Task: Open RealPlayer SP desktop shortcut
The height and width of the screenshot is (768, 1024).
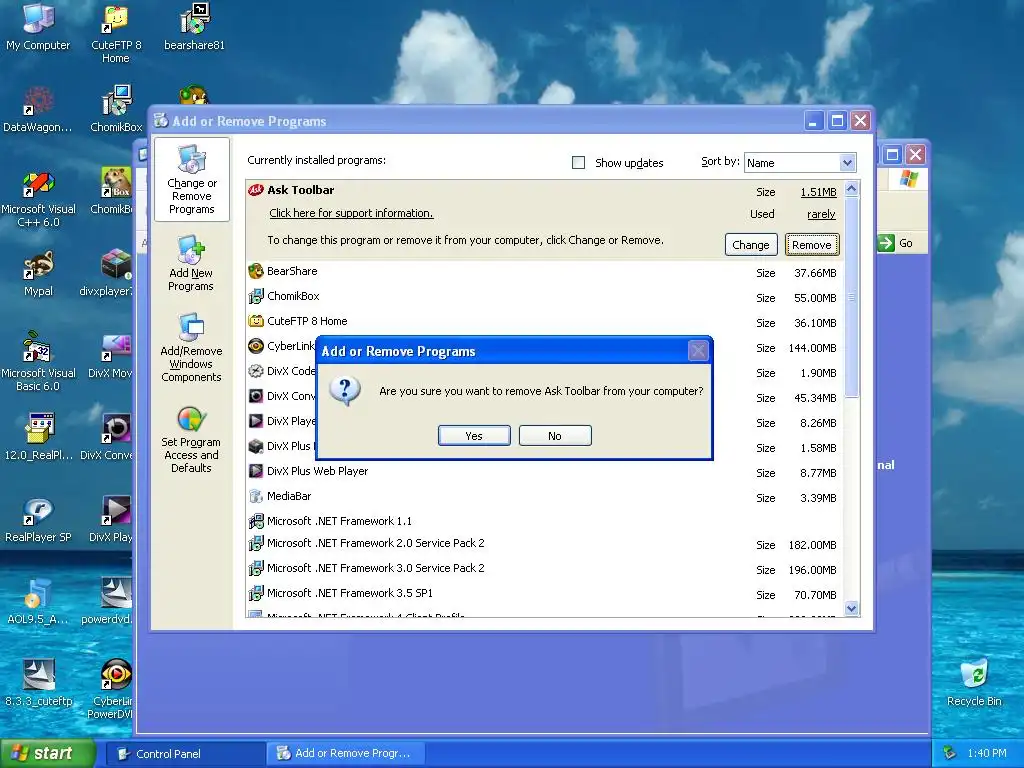Action: coord(38,519)
